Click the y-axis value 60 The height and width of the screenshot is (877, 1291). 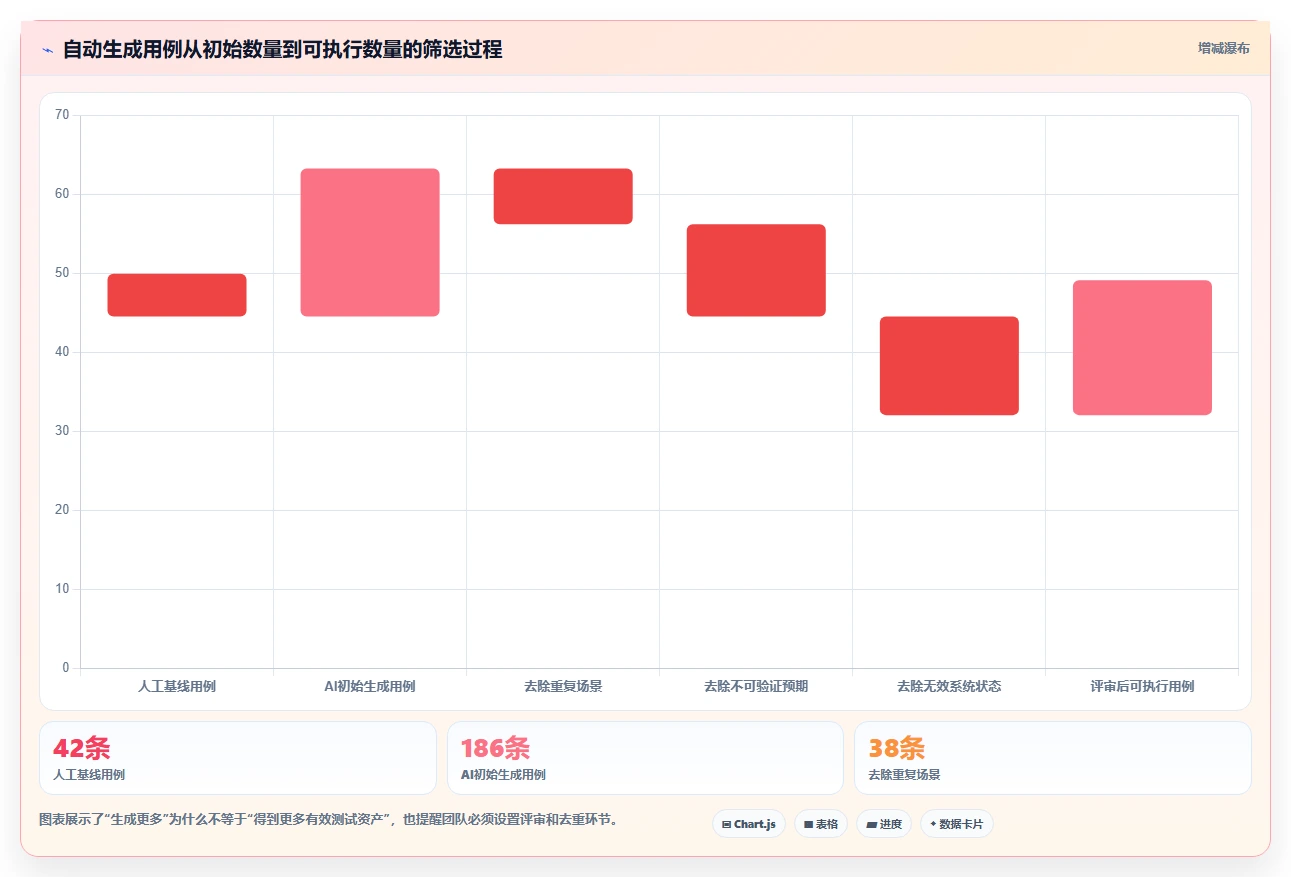pos(62,194)
